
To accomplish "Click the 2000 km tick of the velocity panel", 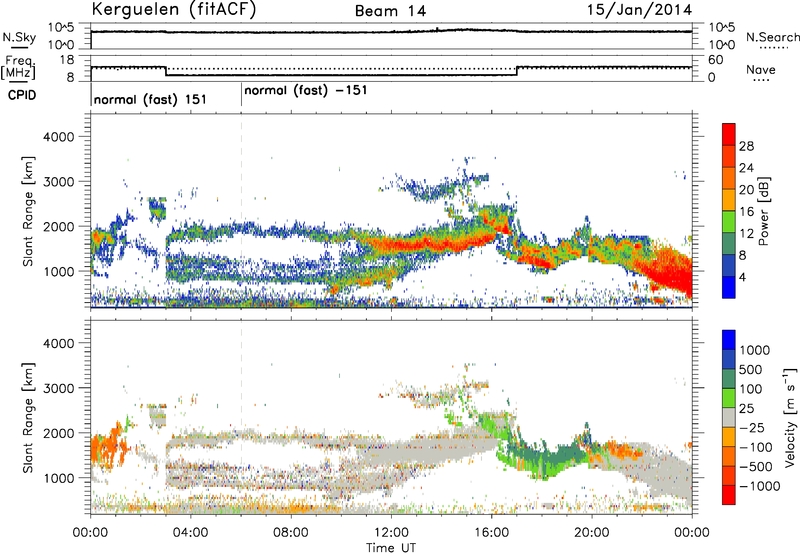I will [58, 433].
